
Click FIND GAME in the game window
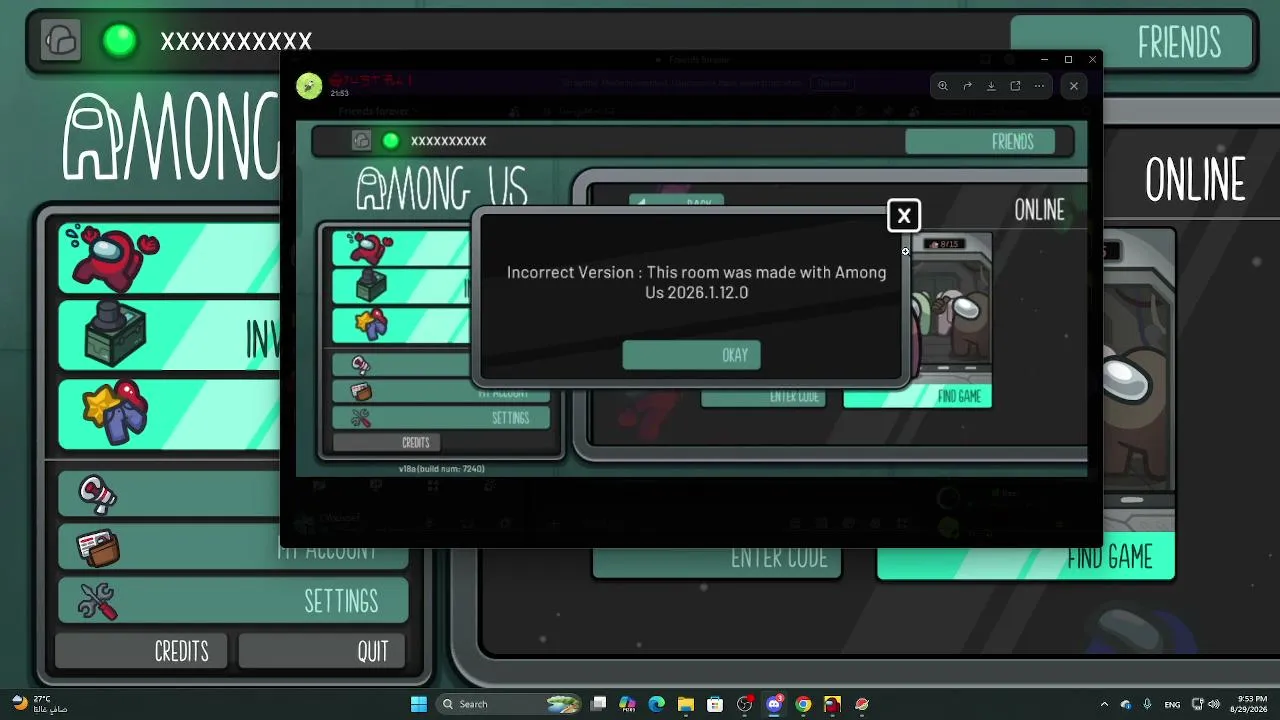[x=1026, y=557]
